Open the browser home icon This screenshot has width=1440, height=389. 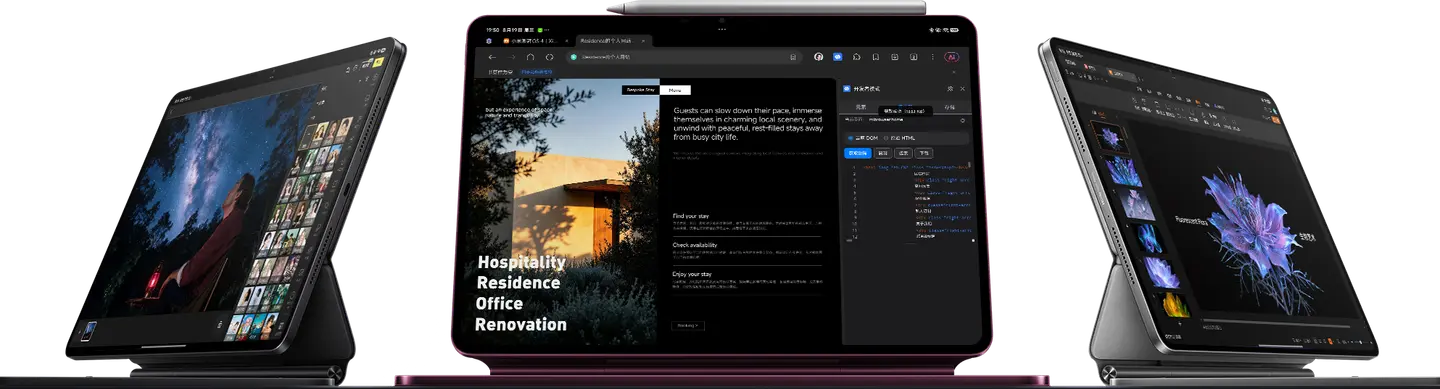530,57
